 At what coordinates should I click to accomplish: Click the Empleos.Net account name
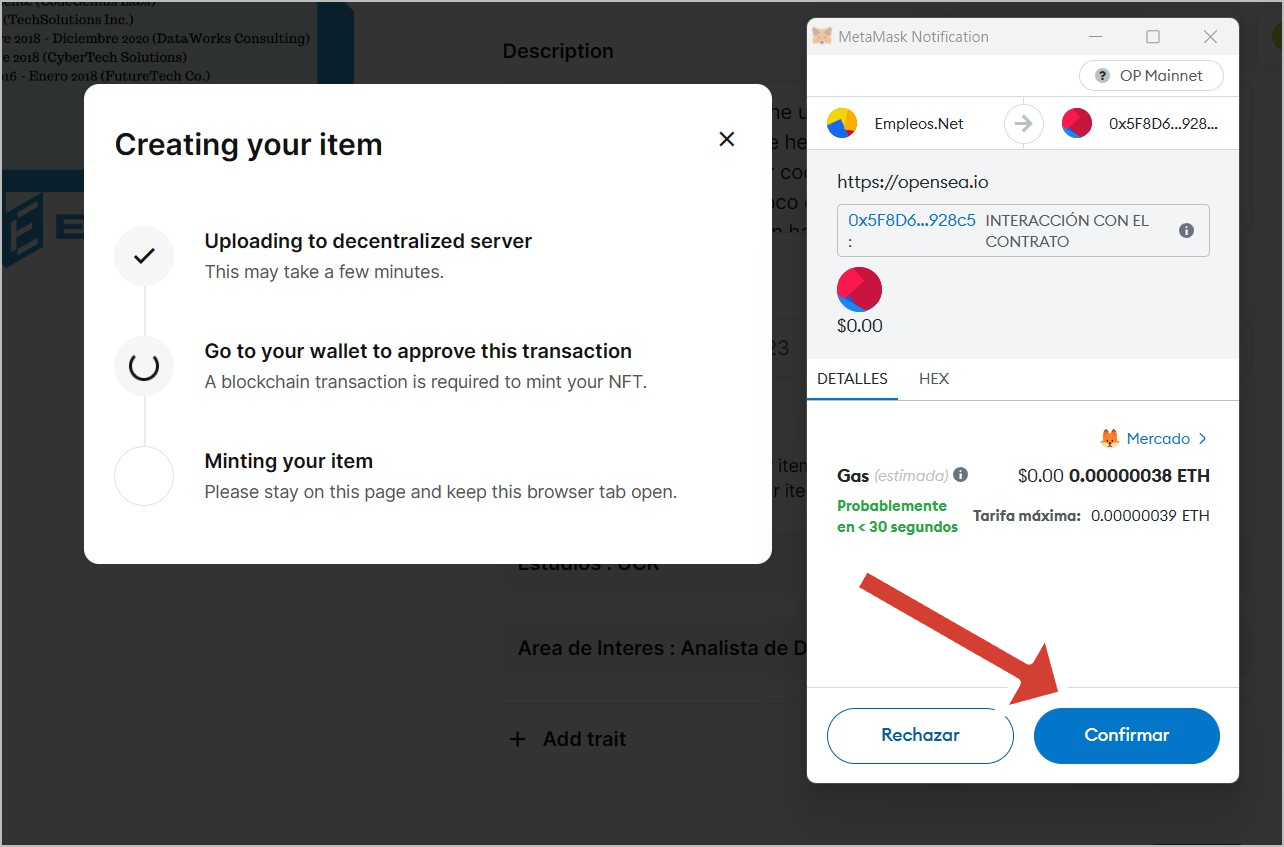click(919, 124)
